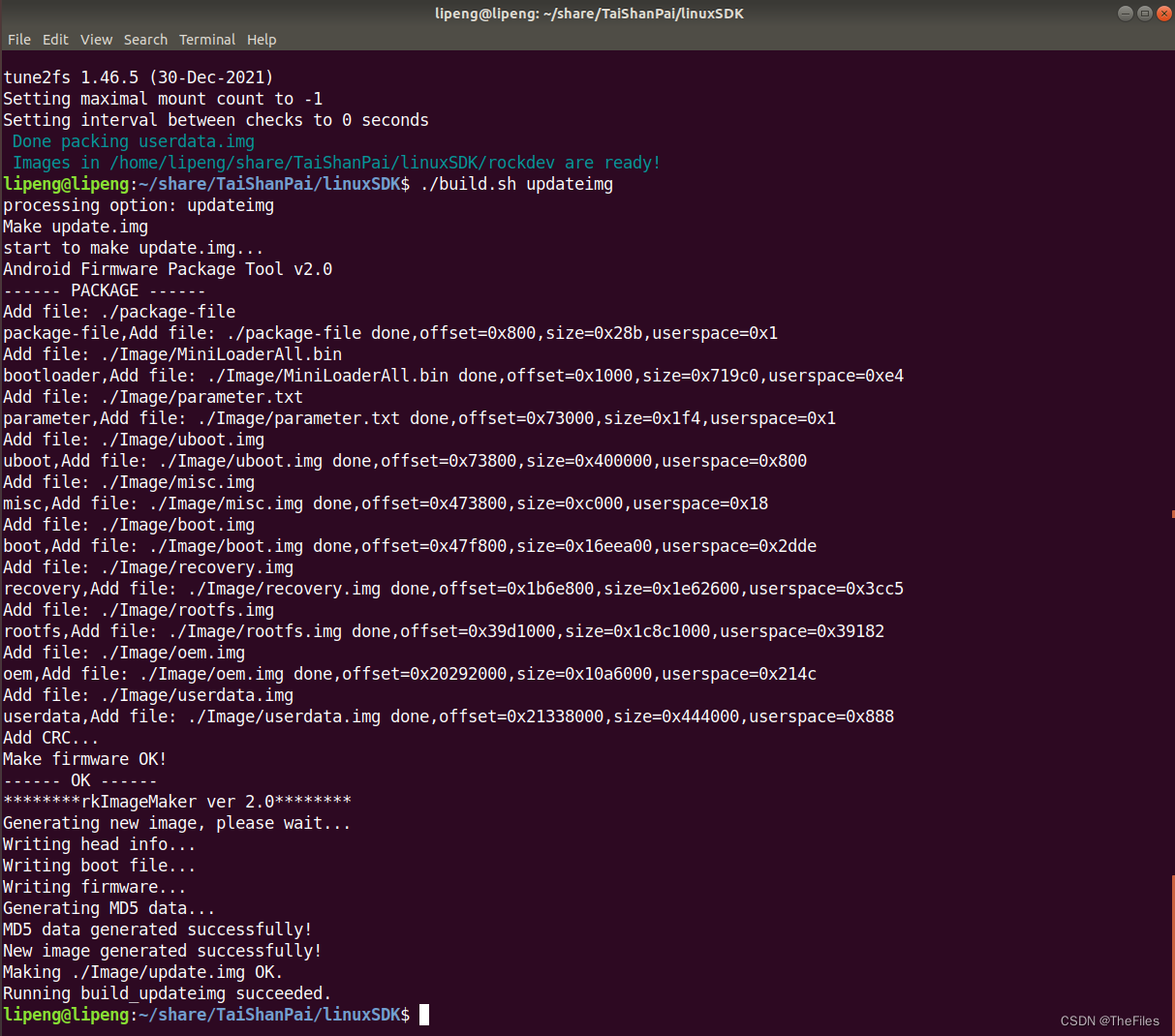Click the 'rkImageMaker ver 2.0' line
This screenshot has height=1036, width=1175.
coord(177,802)
